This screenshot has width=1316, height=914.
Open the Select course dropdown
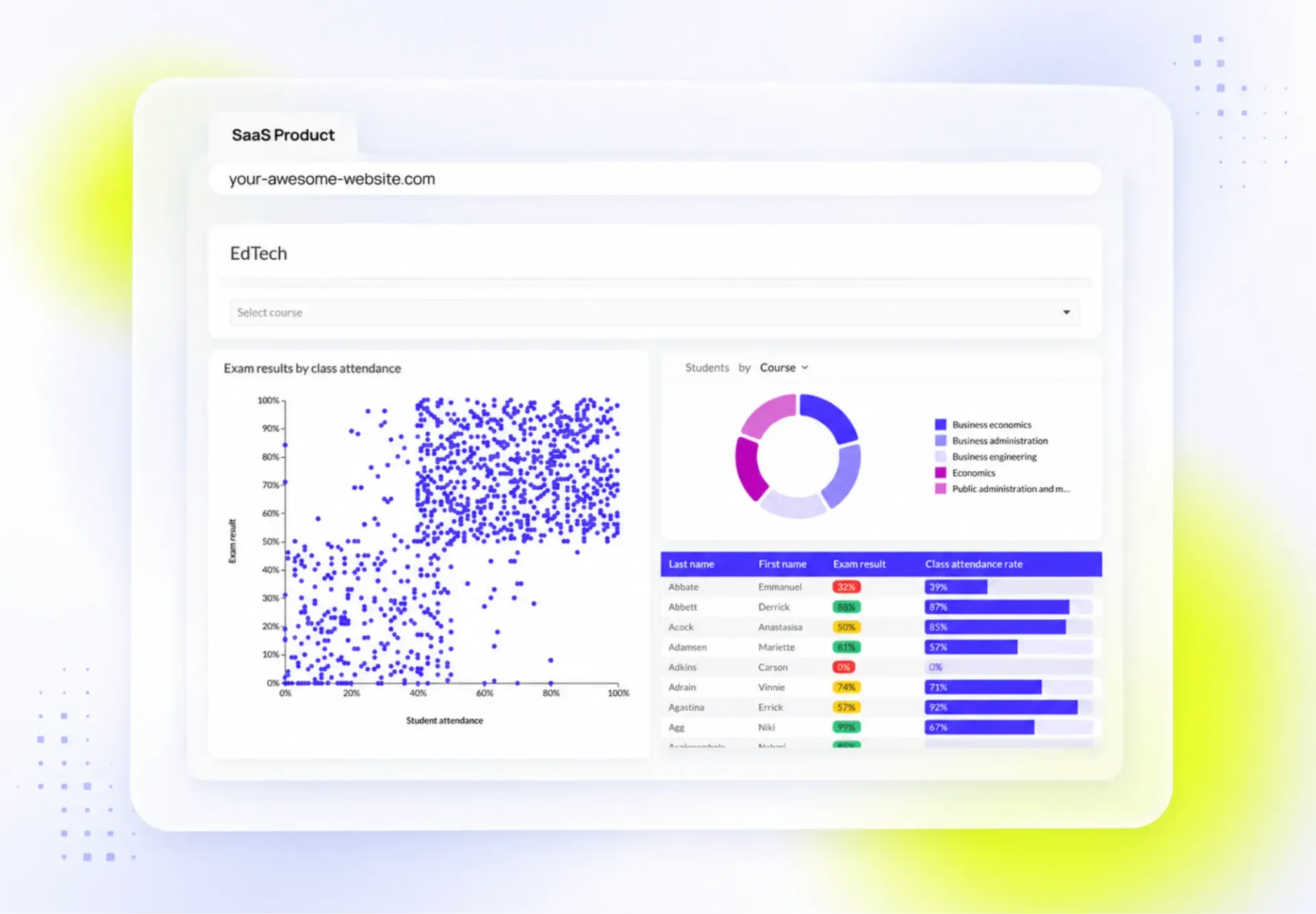point(655,312)
